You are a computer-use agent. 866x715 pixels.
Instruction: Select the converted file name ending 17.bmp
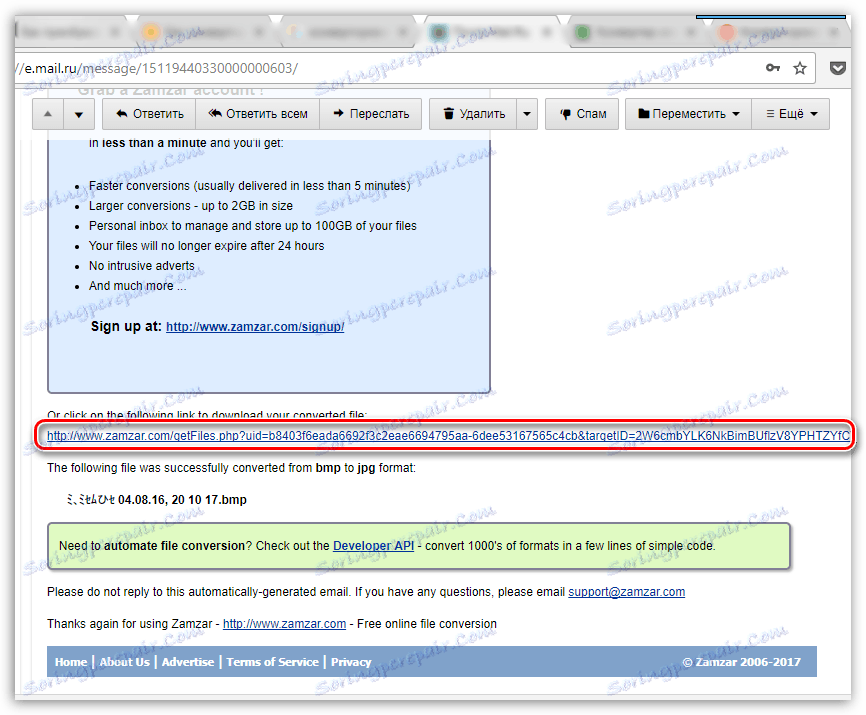(156, 500)
